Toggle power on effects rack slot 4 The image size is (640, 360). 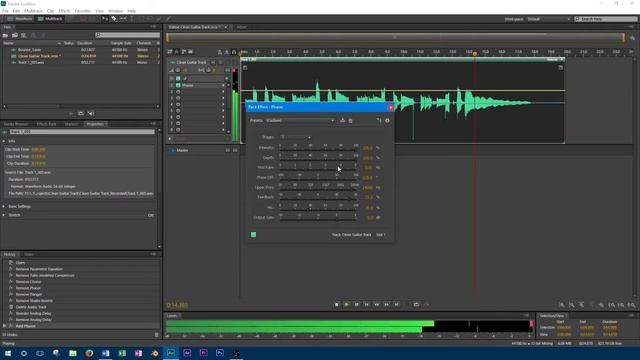tap(178, 104)
